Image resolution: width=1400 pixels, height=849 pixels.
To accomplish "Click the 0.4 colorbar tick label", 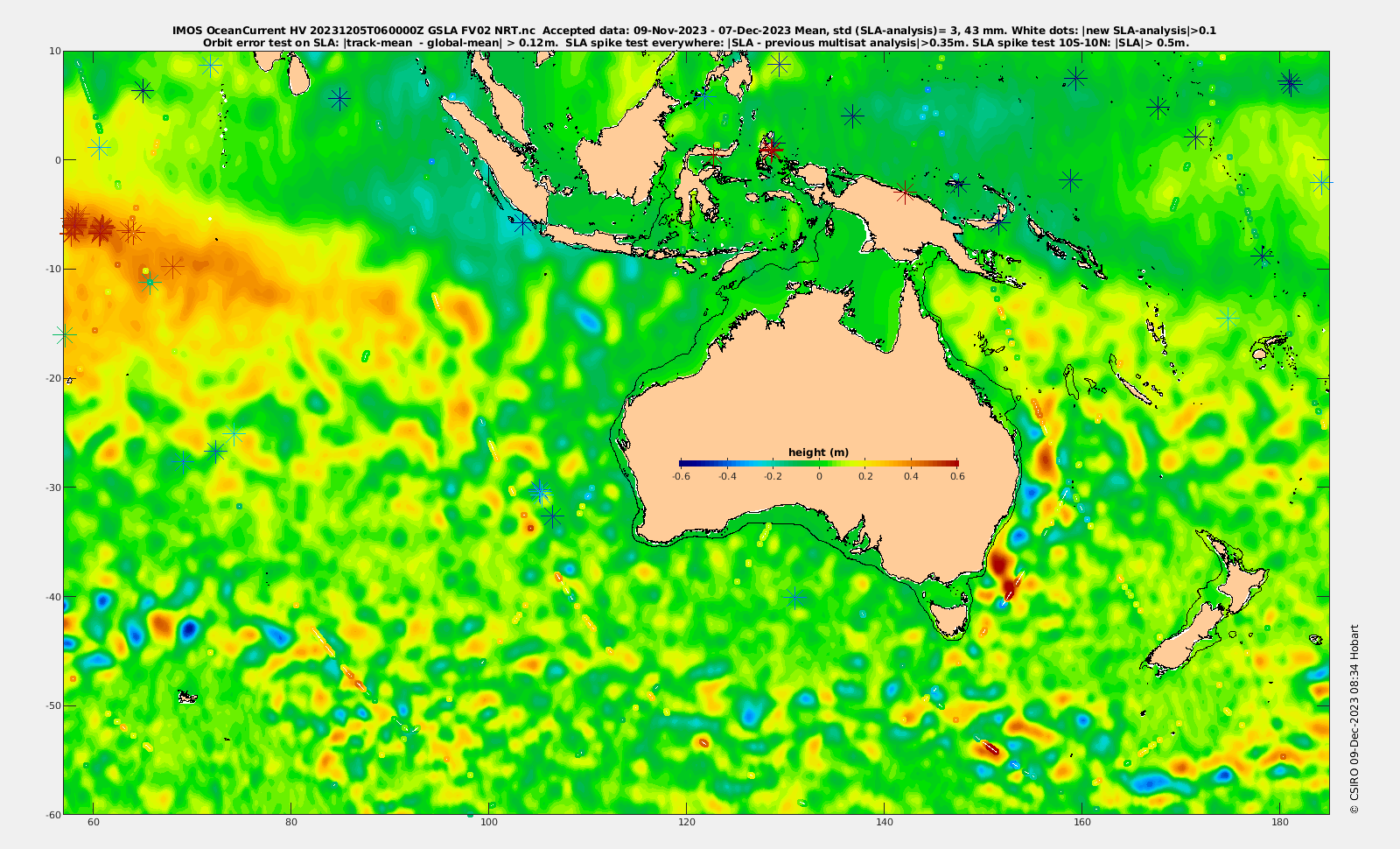I will (x=911, y=476).
